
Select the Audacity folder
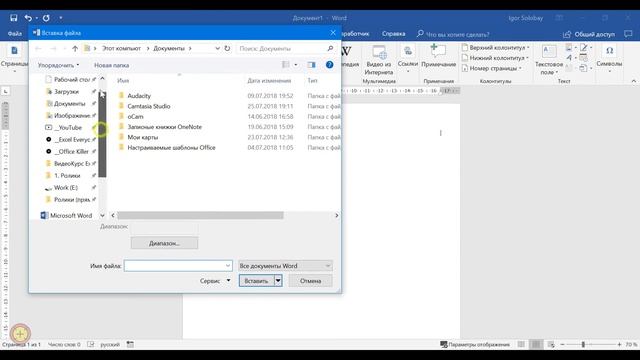(x=139, y=96)
